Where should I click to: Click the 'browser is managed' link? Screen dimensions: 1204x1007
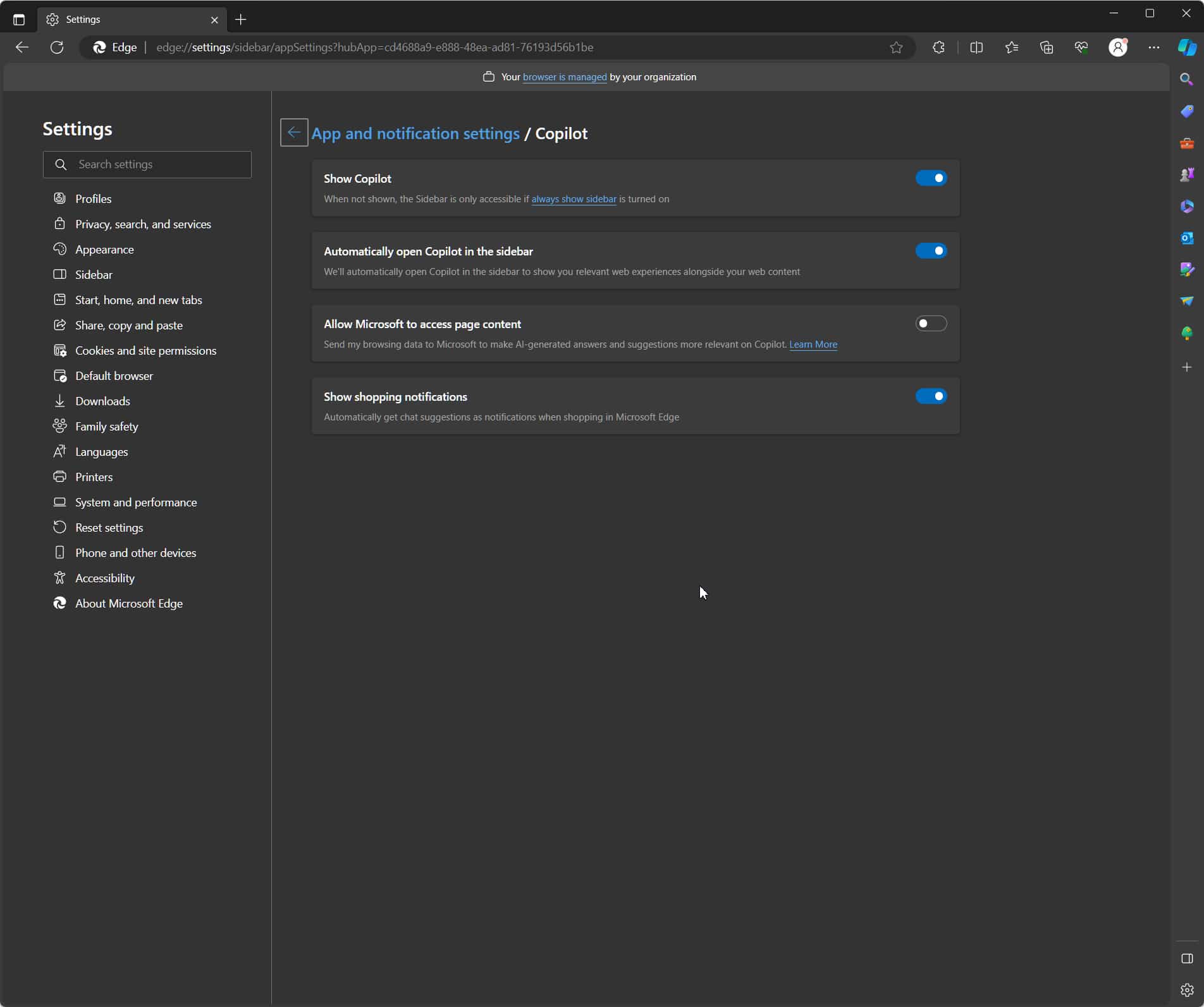pyautogui.click(x=564, y=77)
